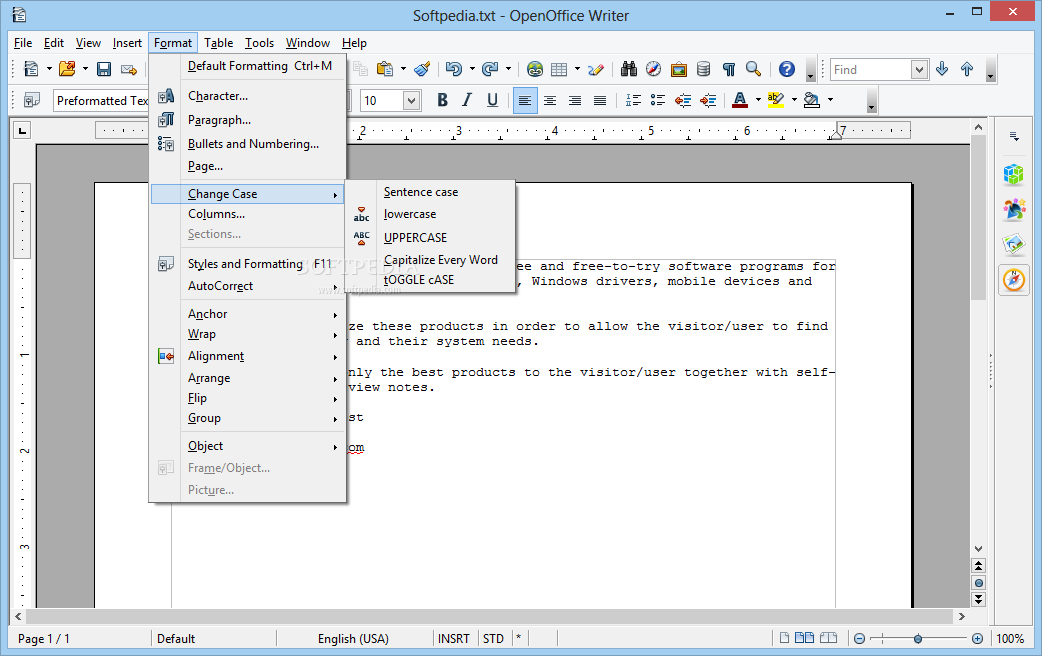Click the Table grid icon
This screenshot has width=1042, height=656.
560,69
